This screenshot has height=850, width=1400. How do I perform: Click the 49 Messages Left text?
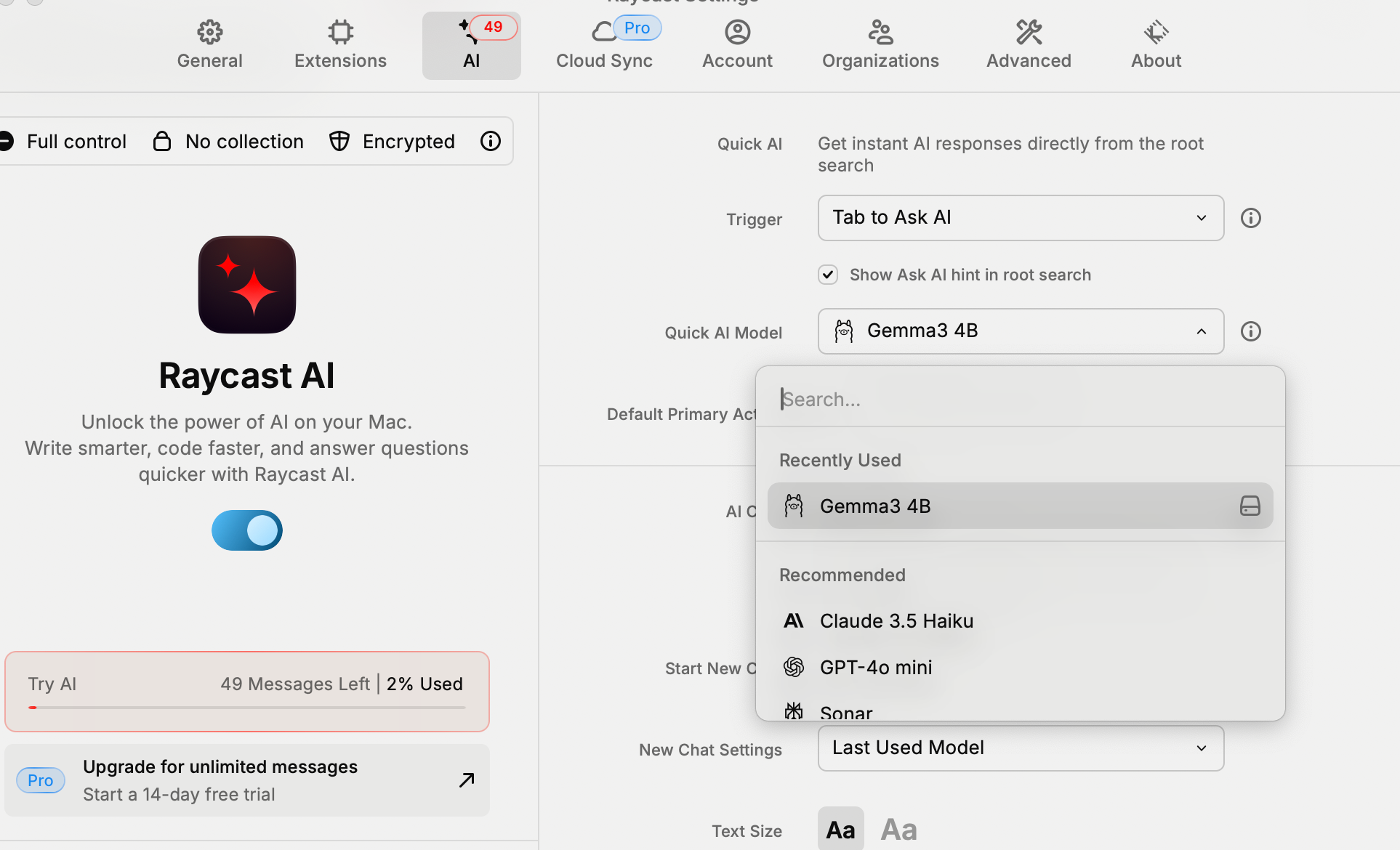(295, 684)
